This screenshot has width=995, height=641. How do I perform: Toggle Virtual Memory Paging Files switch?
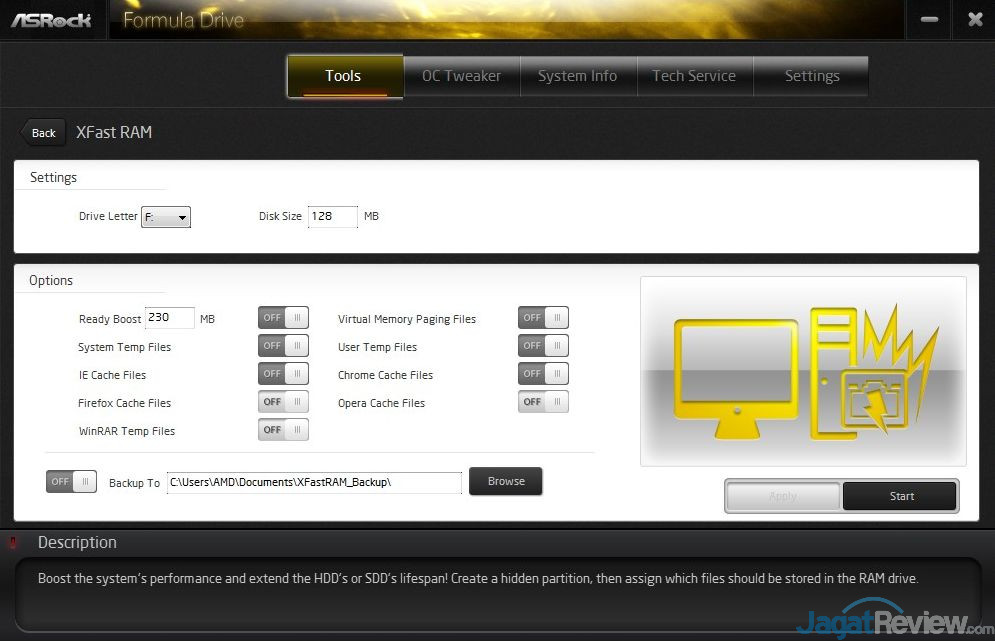click(543, 317)
